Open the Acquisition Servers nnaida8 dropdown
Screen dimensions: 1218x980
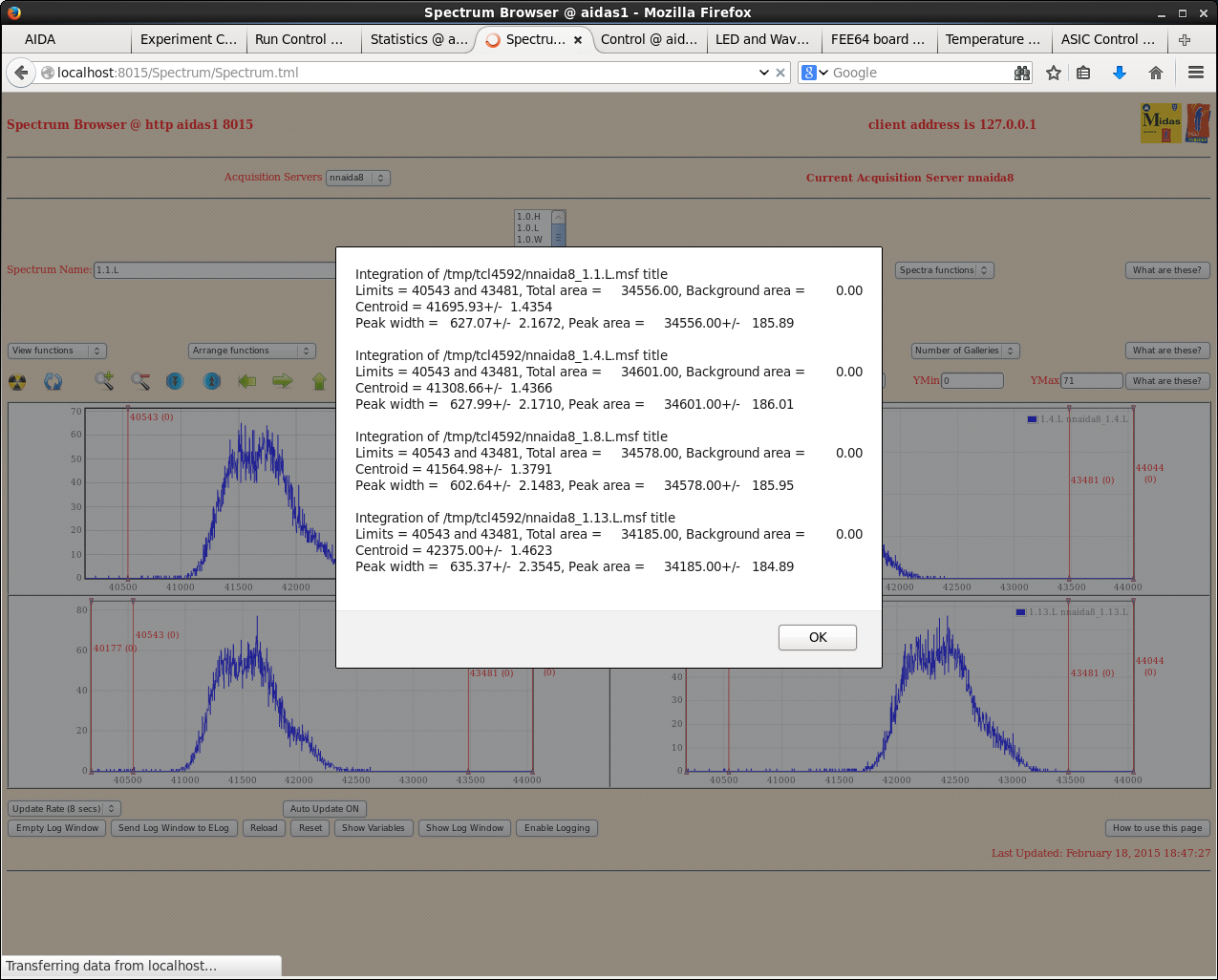(358, 178)
